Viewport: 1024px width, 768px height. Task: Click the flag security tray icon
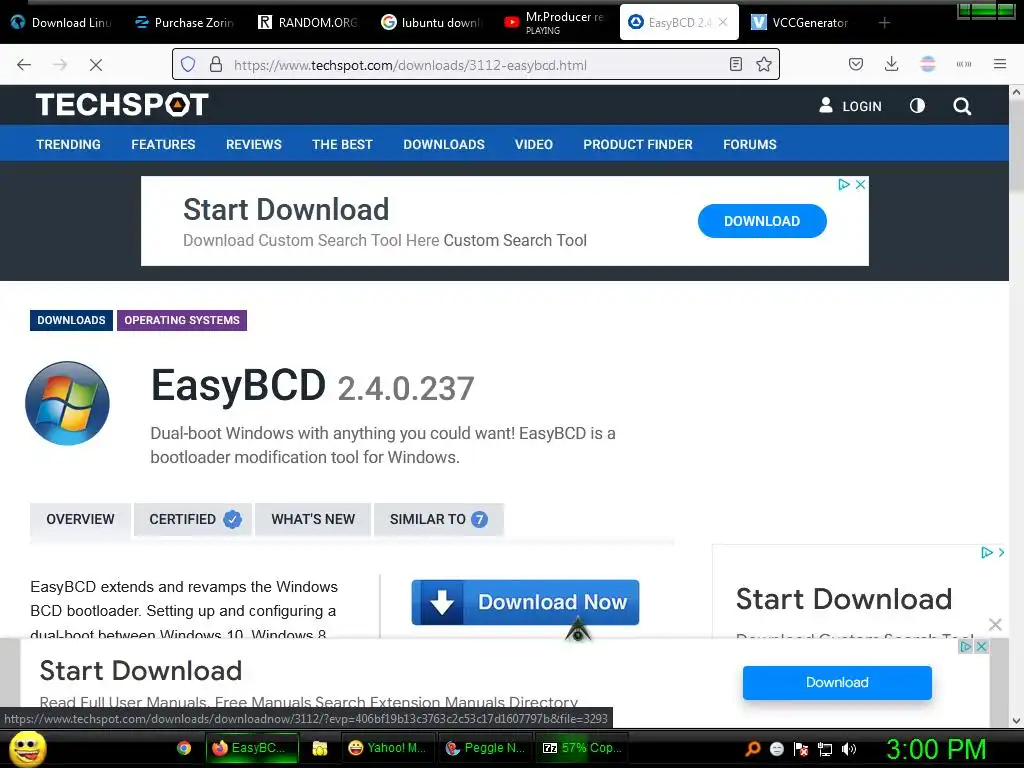[x=801, y=749]
